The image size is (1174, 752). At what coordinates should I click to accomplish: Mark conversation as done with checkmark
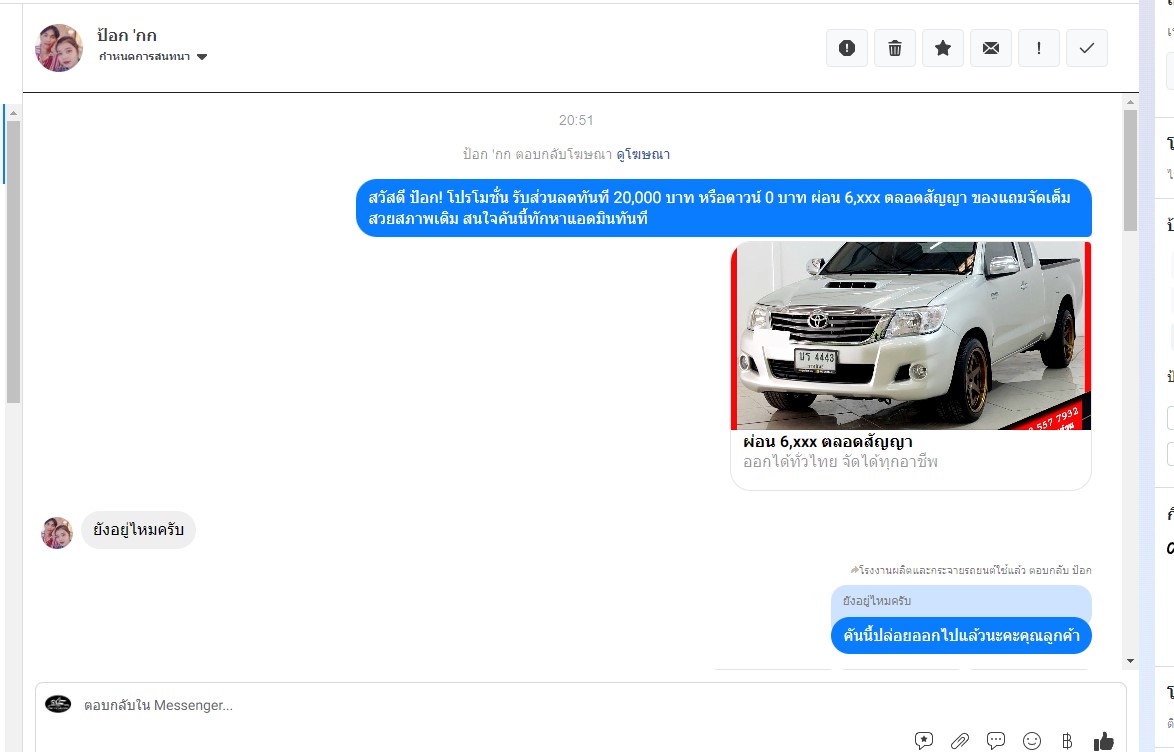coord(1087,48)
